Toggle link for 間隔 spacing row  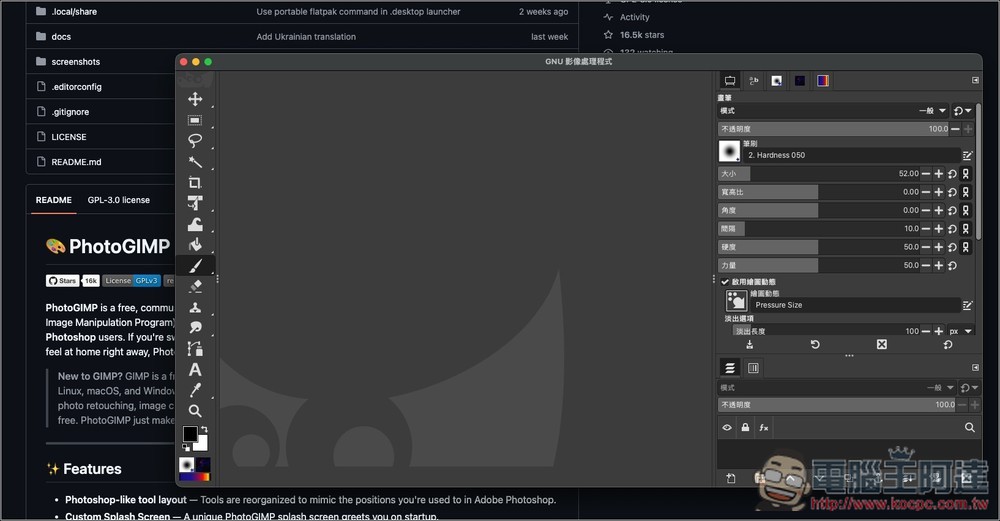966,228
